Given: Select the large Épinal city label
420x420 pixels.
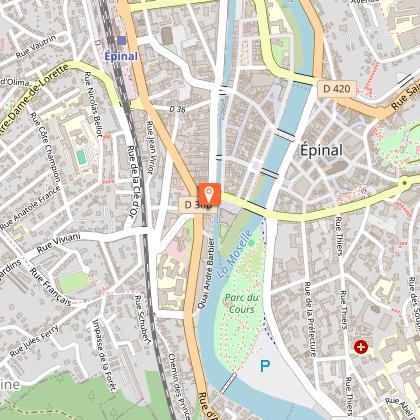Looking at the screenshot, I should click(x=321, y=151).
